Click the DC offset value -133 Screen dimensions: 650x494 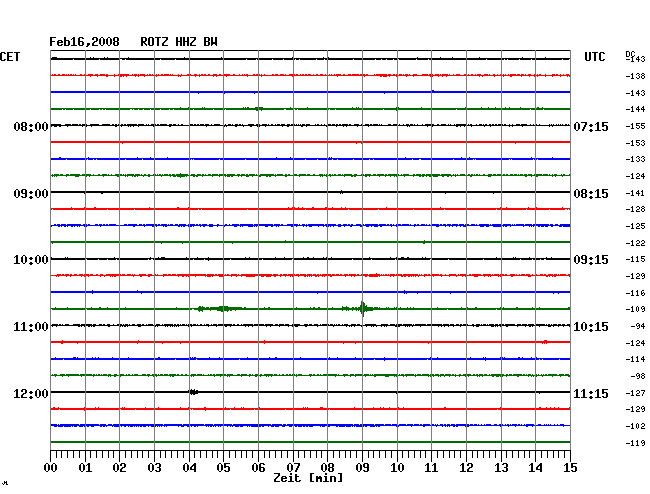635,159
